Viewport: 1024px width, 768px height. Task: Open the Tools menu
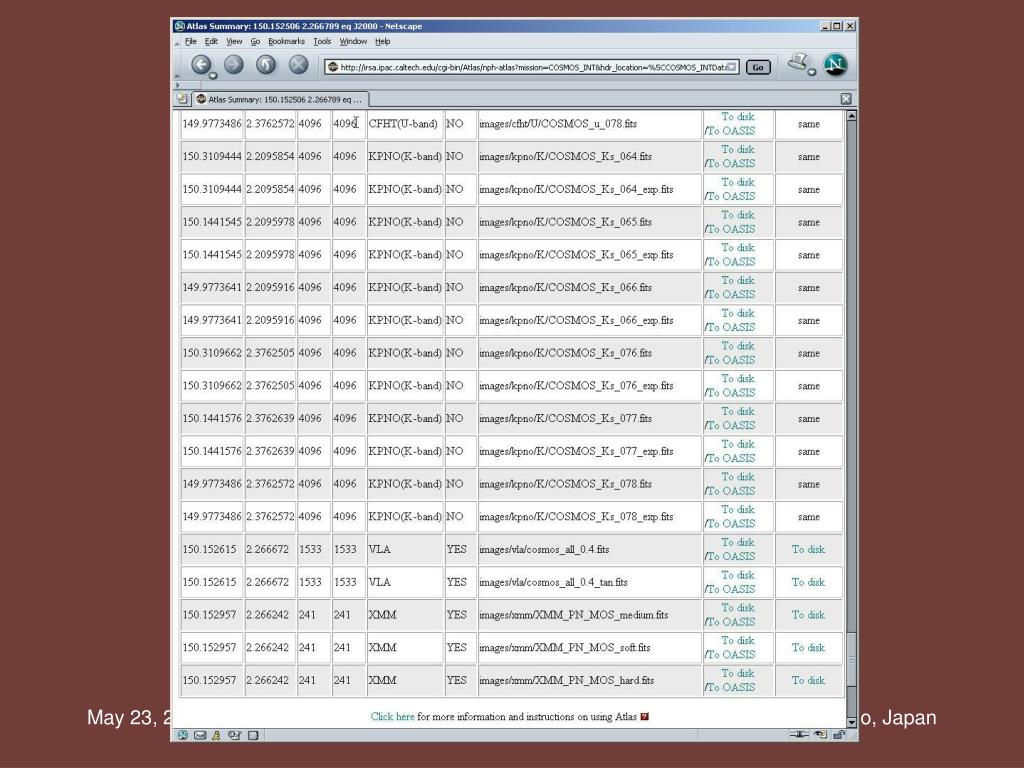coord(322,41)
